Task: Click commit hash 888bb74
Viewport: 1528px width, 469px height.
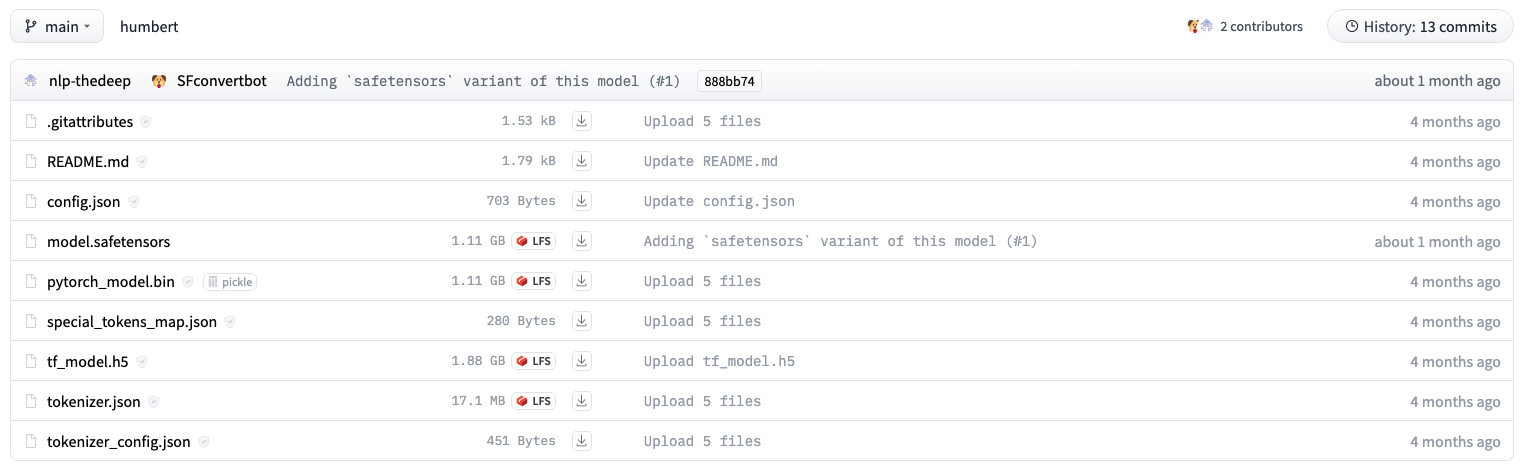Action: [x=729, y=81]
